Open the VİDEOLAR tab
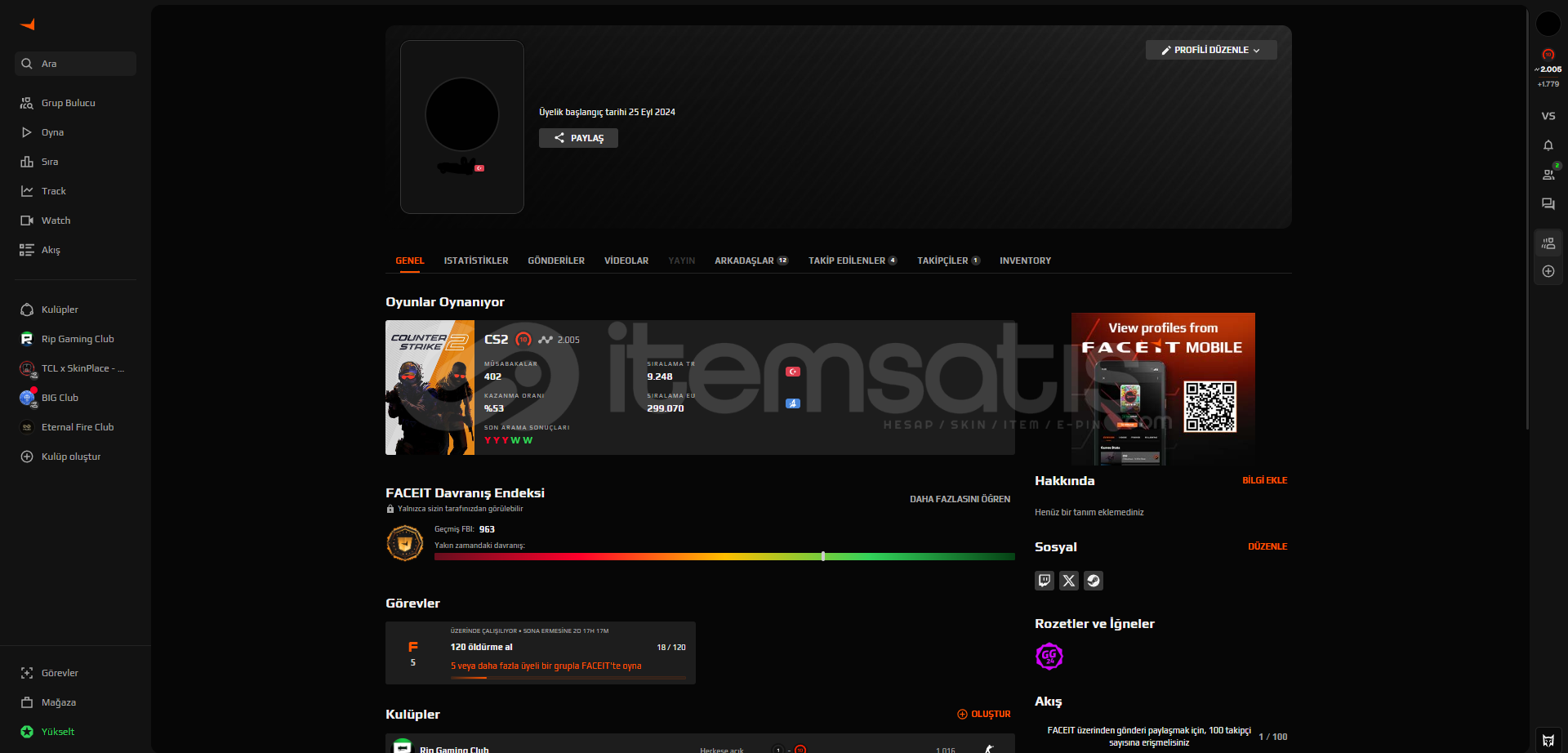The image size is (1568, 753). 626,261
